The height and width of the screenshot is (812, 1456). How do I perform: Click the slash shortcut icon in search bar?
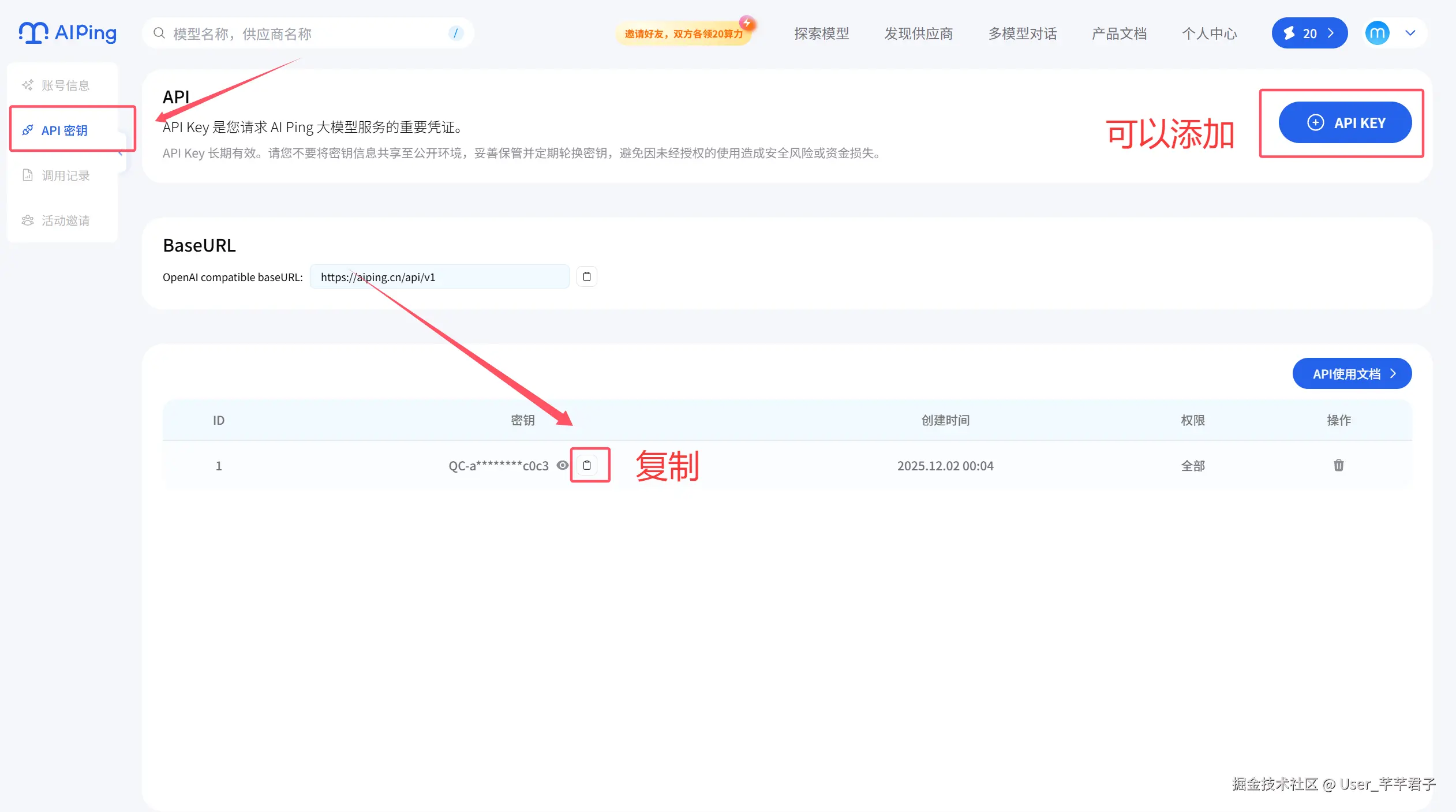[x=455, y=33]
